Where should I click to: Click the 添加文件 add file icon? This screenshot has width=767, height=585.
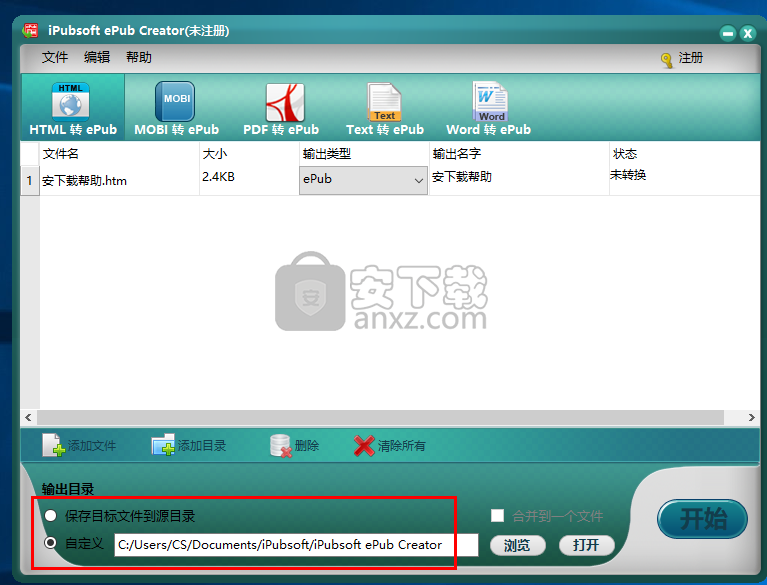click(x=54, y=445)
